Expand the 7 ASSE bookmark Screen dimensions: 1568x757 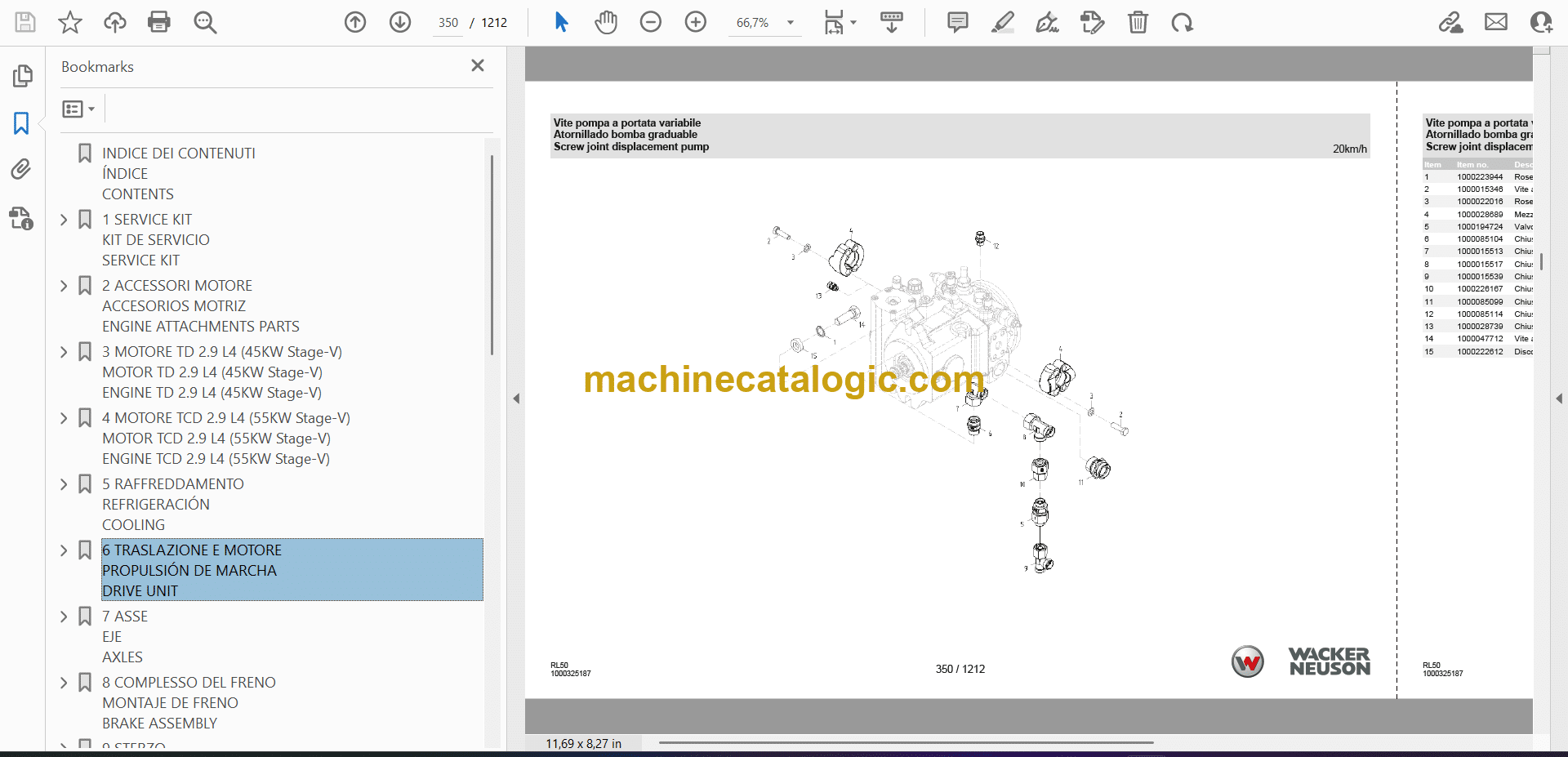[x=64, y=617]
